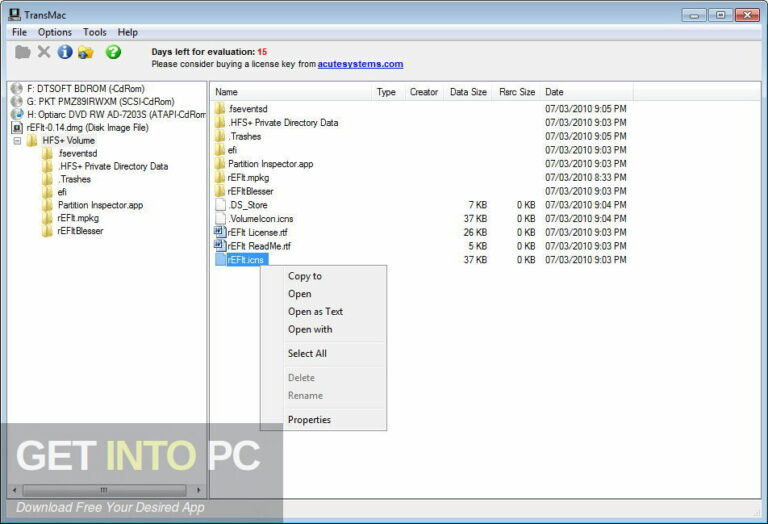Click the HFS+ Volume folder icon in tree

pyautogui.click(x=32, y=141)
